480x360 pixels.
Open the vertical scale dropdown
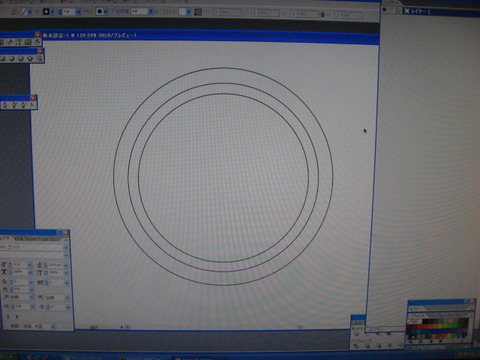tap(66, 273)
